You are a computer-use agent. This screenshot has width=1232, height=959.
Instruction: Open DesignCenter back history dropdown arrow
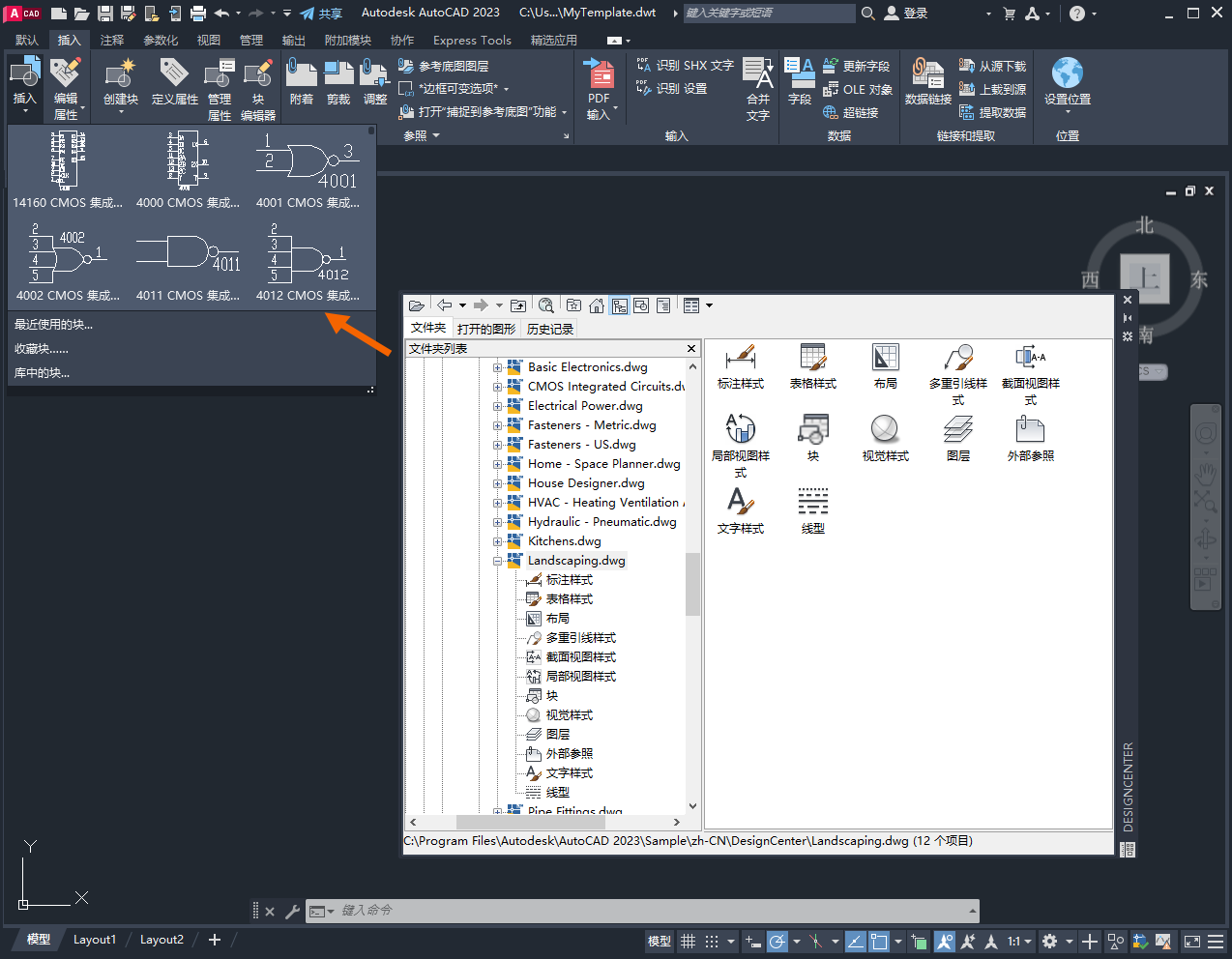pos(462,305)
